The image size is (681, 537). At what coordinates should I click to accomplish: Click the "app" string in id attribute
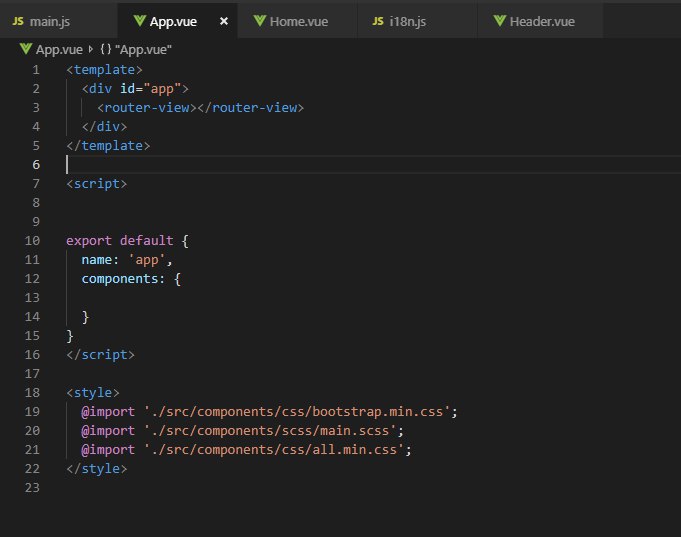162,89
